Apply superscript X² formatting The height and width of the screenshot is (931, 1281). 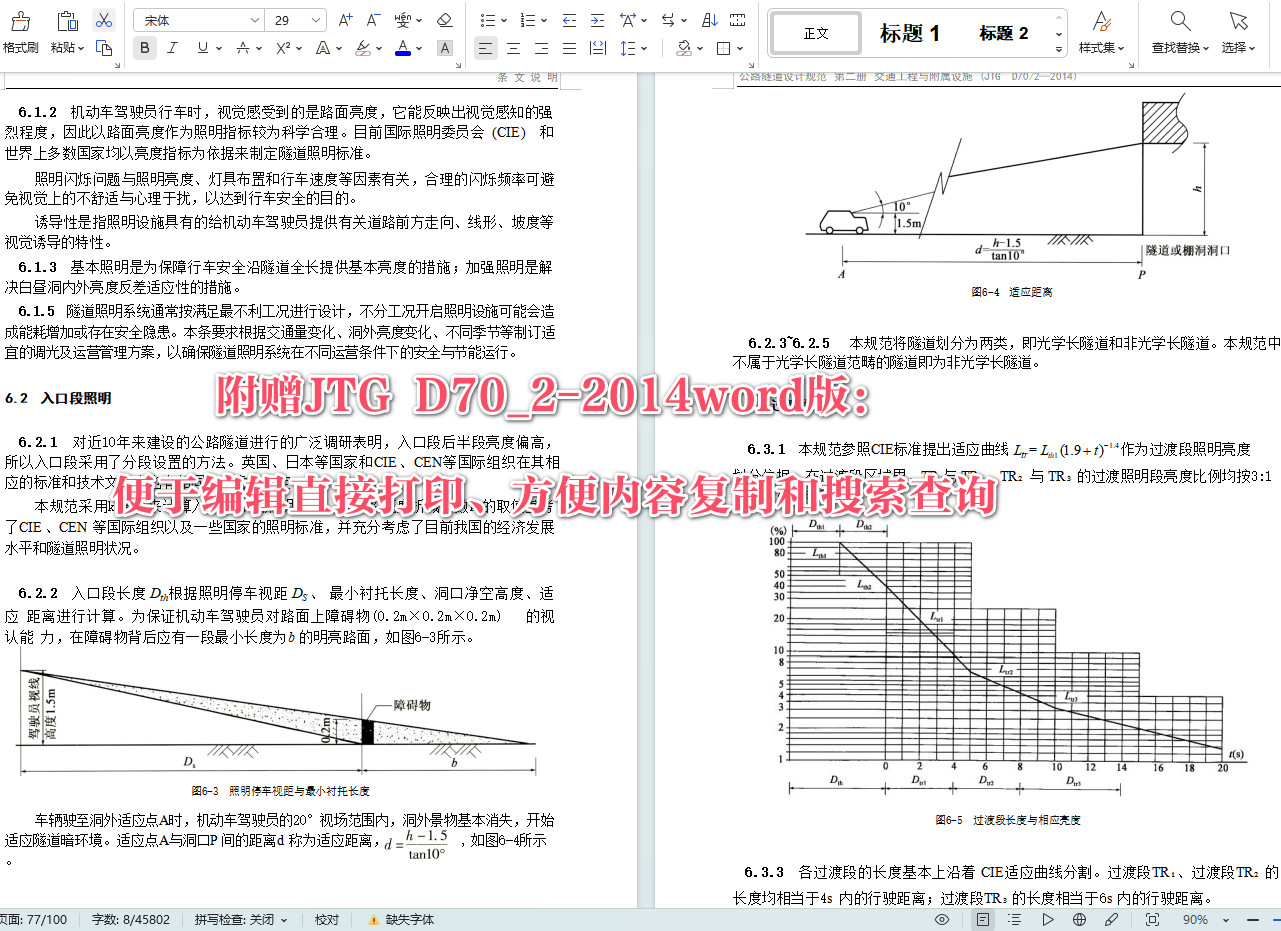coord(282,47)
